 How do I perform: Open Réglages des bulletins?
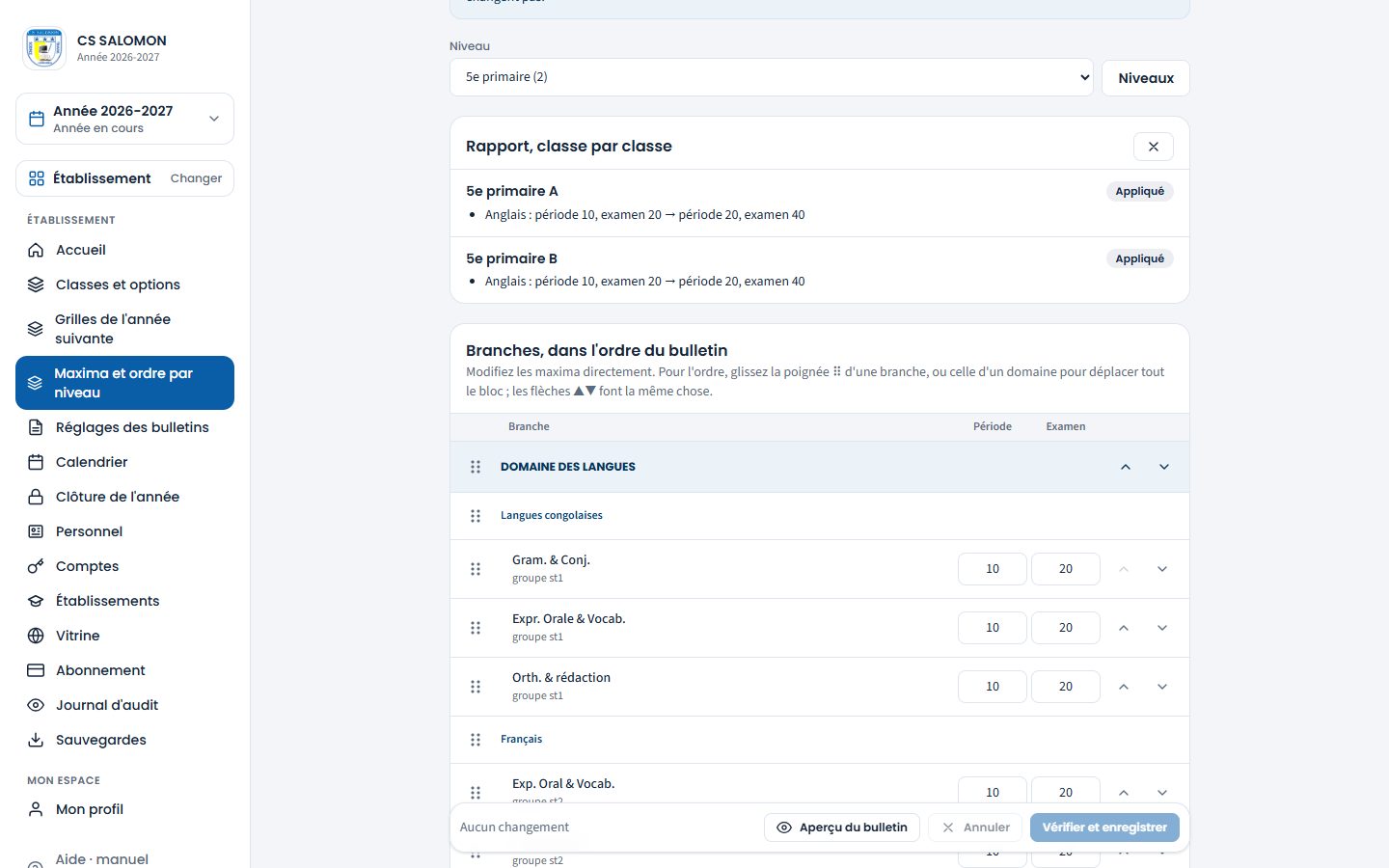(124, 427)
